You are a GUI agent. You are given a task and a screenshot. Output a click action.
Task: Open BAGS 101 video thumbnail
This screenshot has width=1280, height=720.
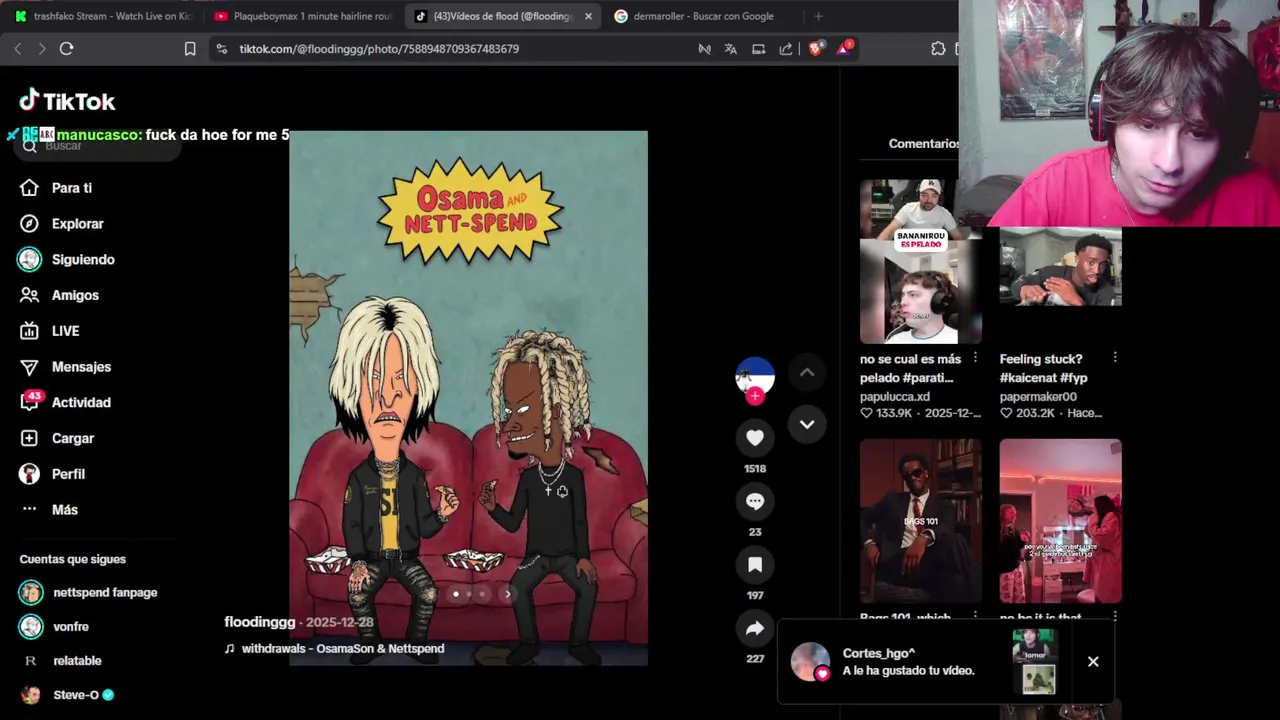pos(920,521)
